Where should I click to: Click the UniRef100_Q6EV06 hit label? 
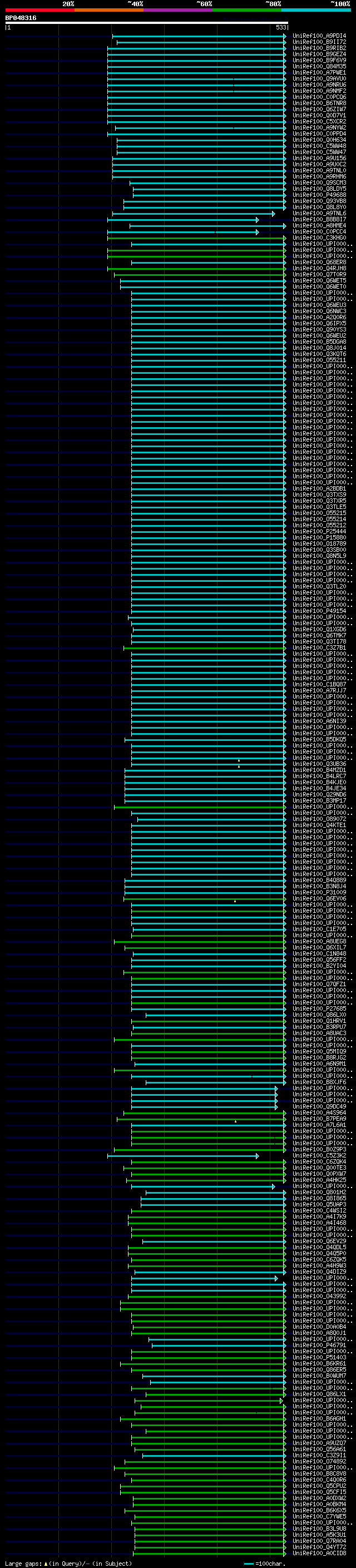point(319,898)
